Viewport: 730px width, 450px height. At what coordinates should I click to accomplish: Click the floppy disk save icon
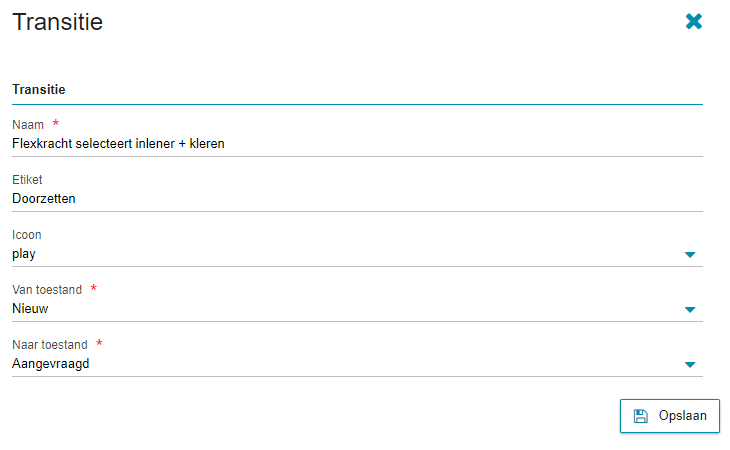tap(641, 416)
